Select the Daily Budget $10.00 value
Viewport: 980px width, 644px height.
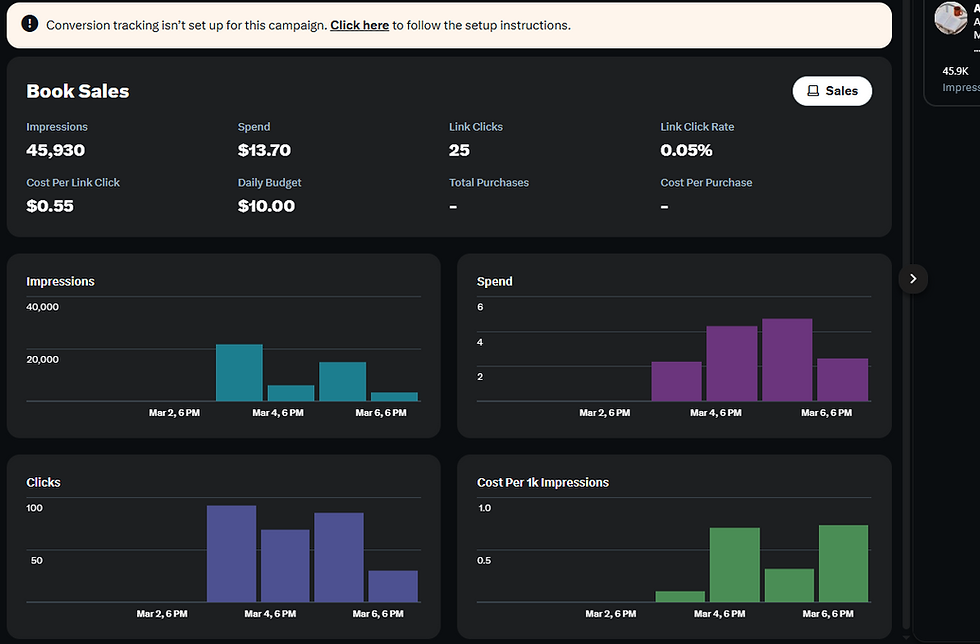pos(266,206)
